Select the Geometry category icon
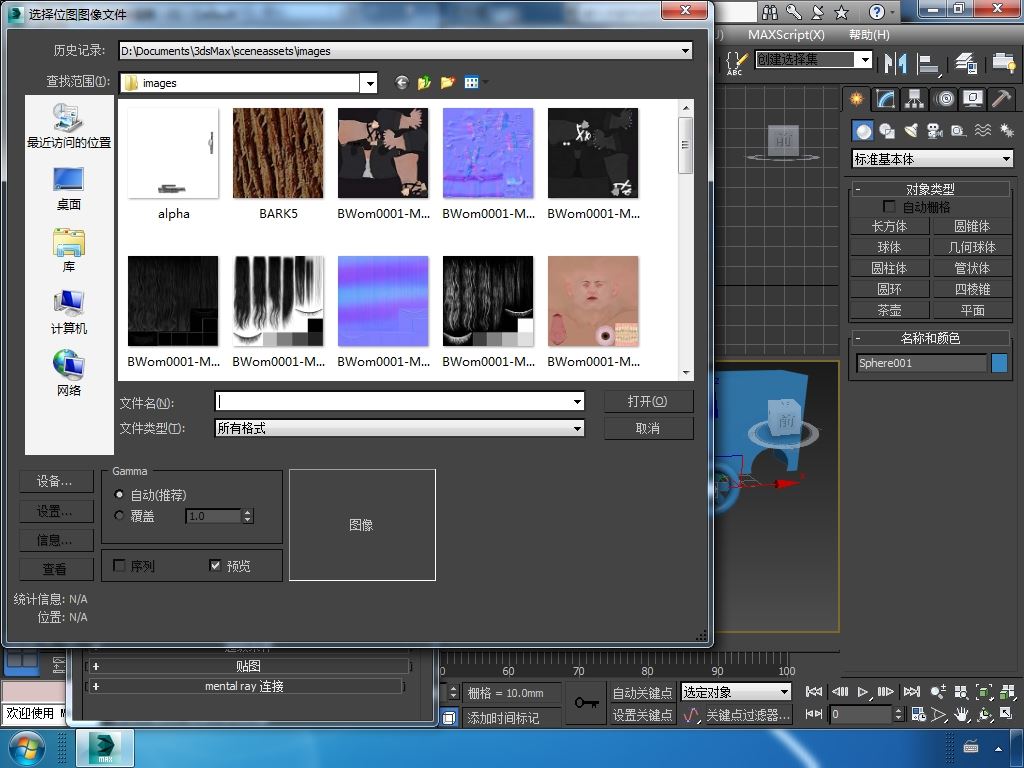Image resolution: width=1024 pixels, height=768 pixels. click(x=863, y=131)
